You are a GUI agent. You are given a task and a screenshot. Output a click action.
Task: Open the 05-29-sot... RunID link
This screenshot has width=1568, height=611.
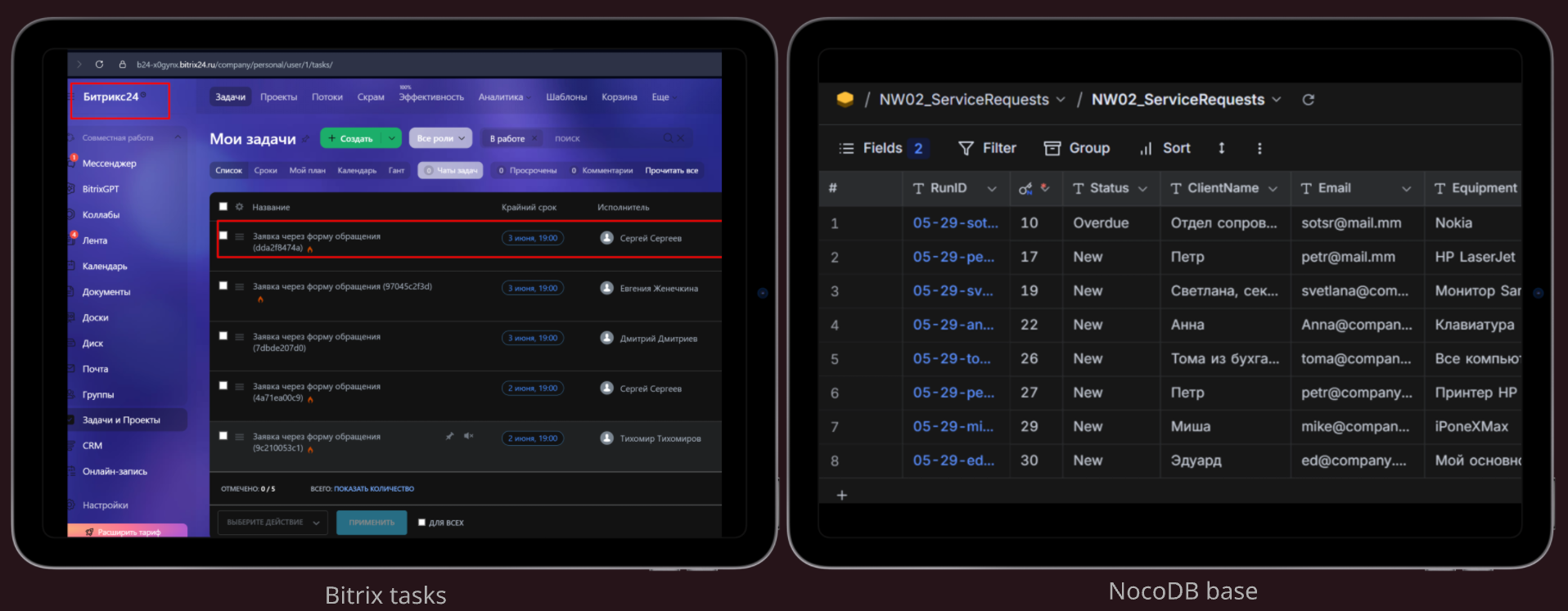[x=955, y=222]
